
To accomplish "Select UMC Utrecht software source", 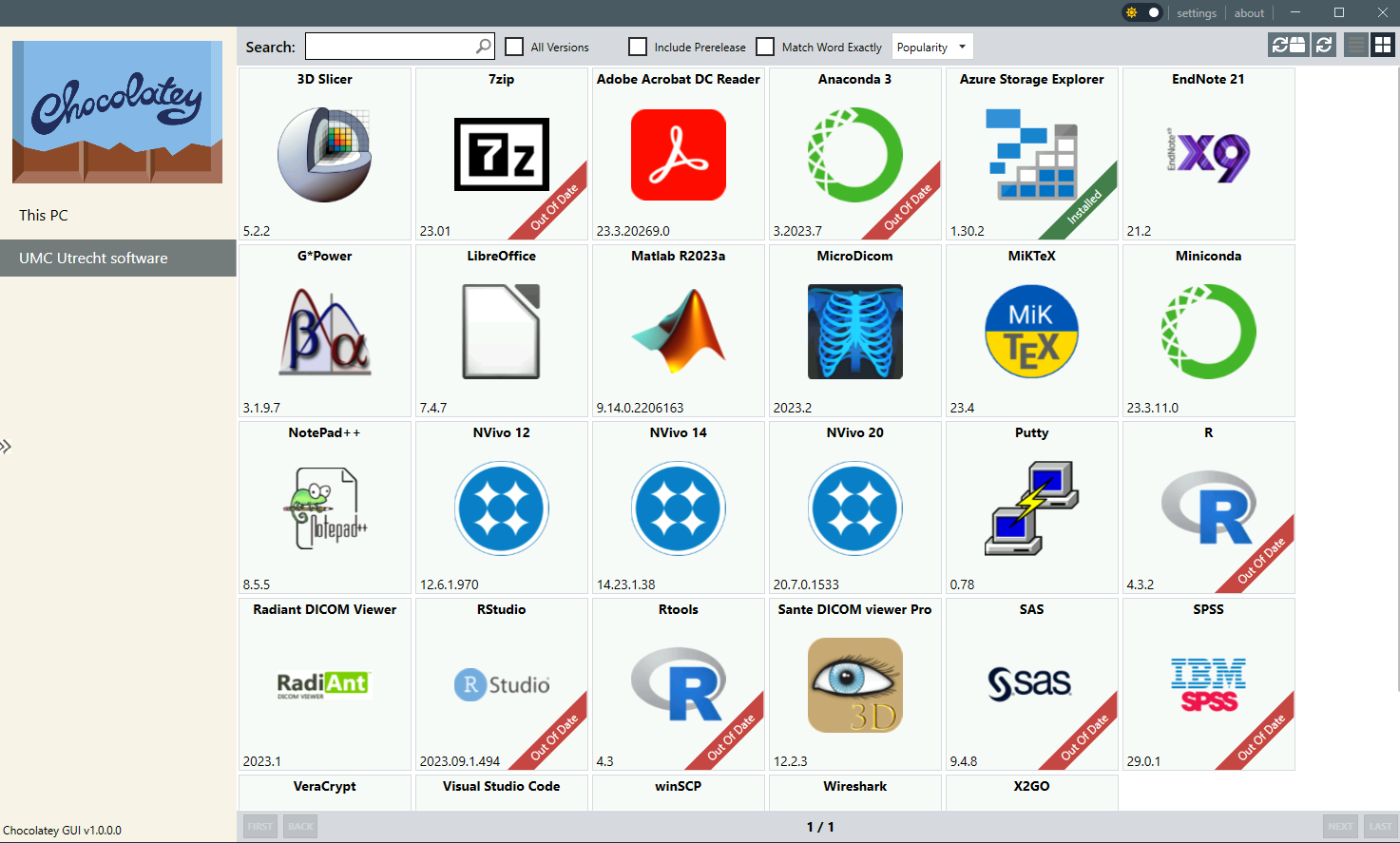I will 118,259.
